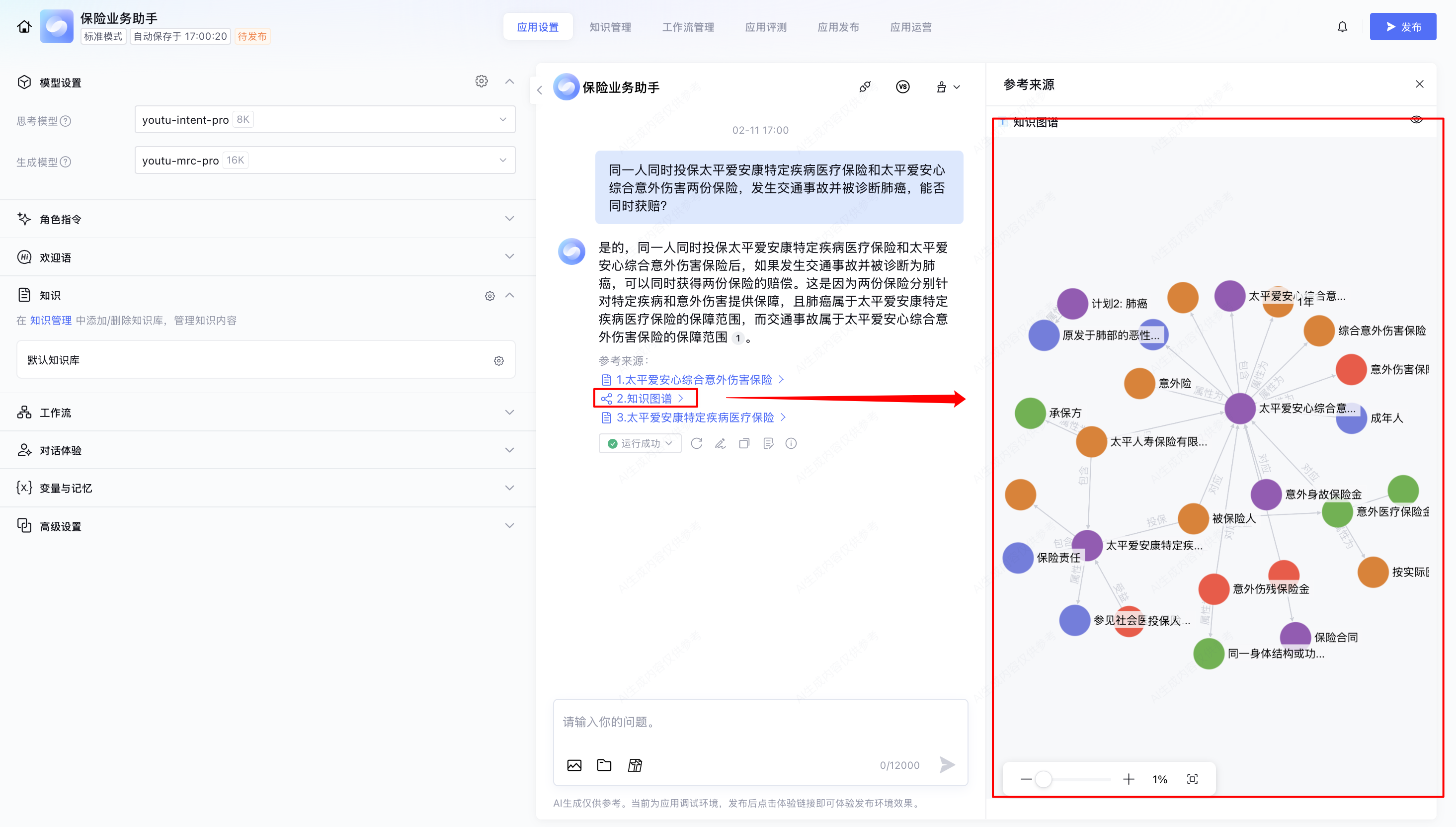Open the 思考模型 dropdown youtu-intent-pro

click(x=324, y=119)
